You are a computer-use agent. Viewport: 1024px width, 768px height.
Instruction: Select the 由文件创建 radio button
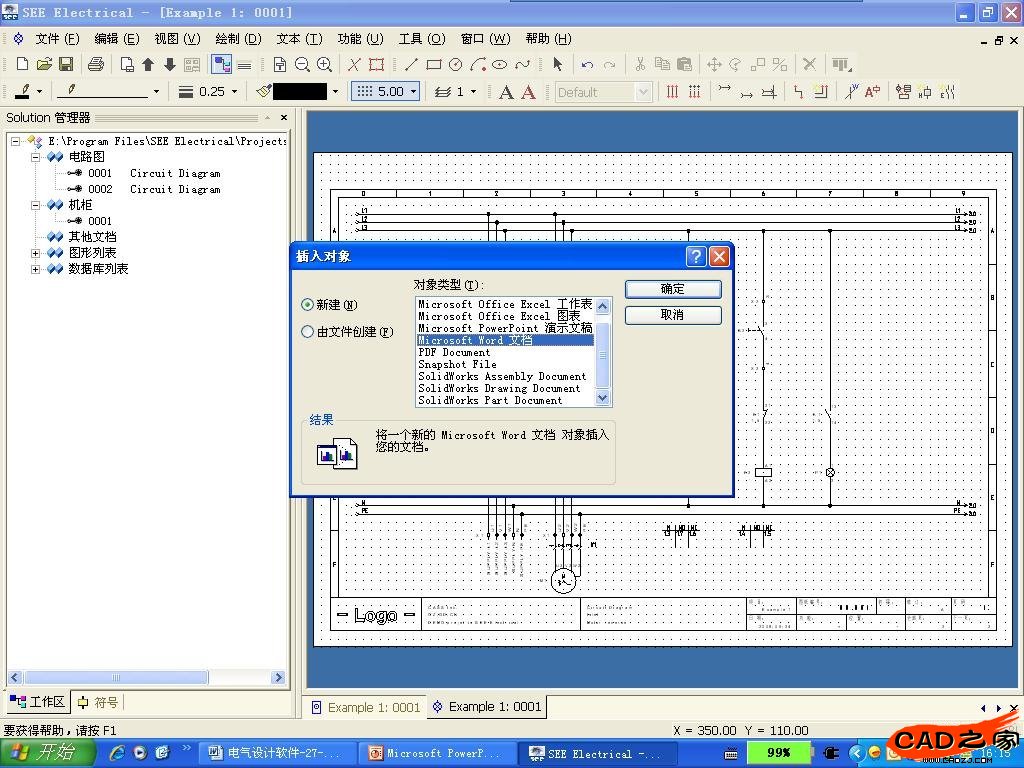[307, 332]
